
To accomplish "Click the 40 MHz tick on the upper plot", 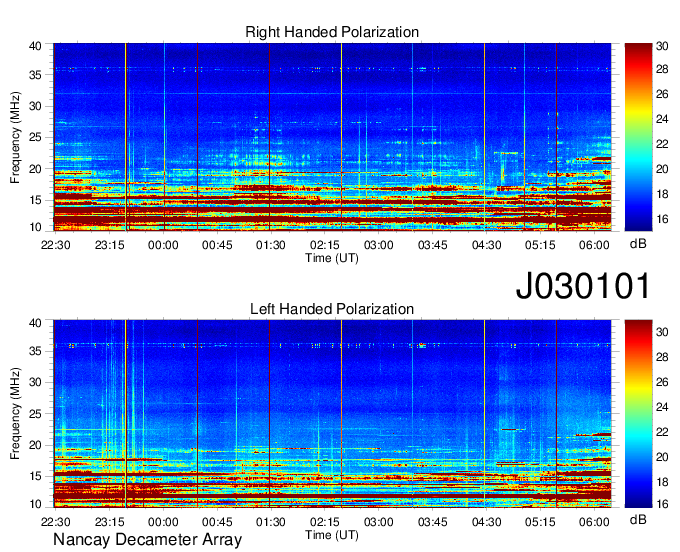I will [x=35, y=46].
